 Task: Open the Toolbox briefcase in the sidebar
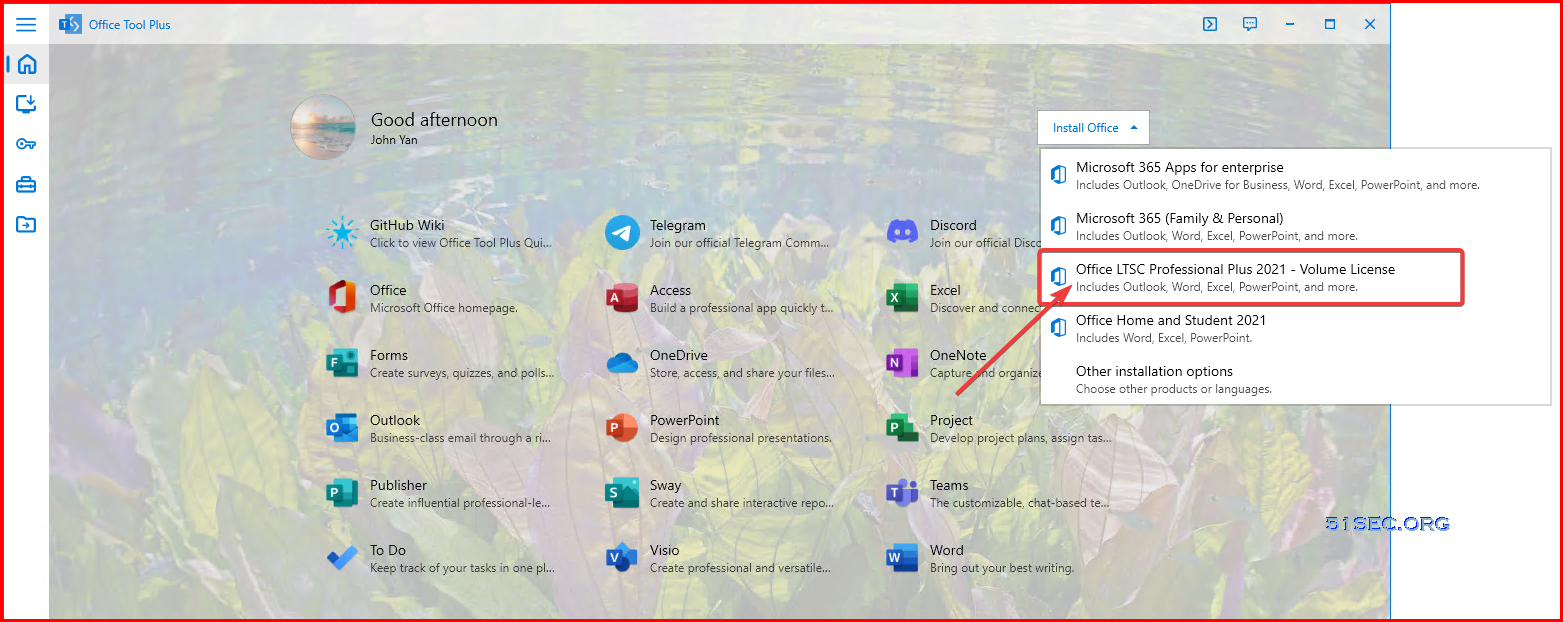point(27,184)
